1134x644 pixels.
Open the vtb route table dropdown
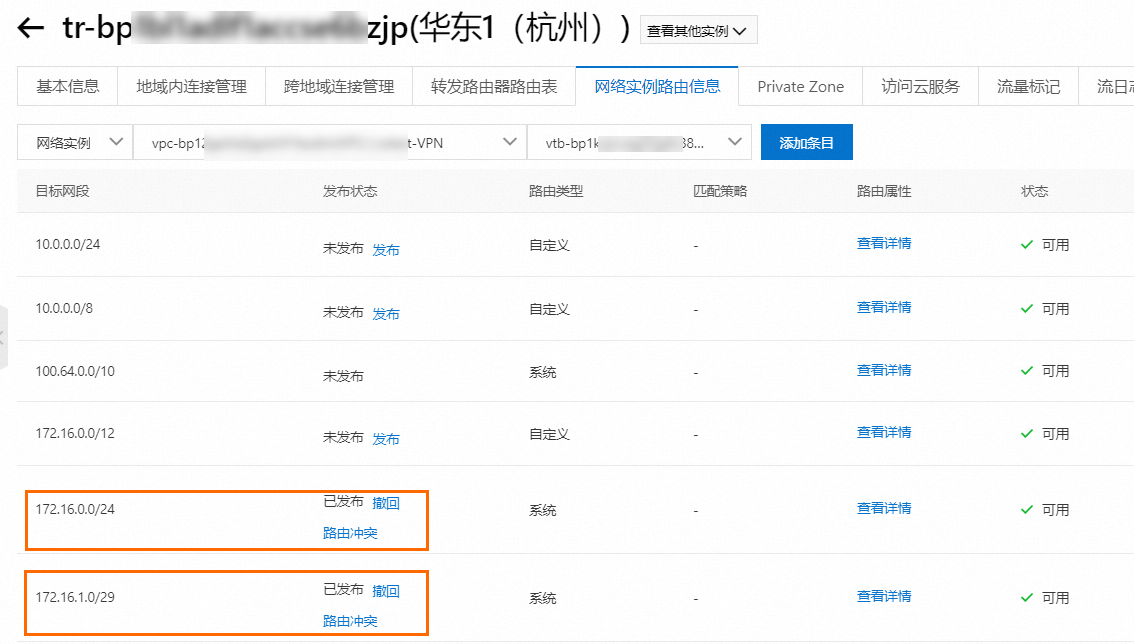click(640, 141)
